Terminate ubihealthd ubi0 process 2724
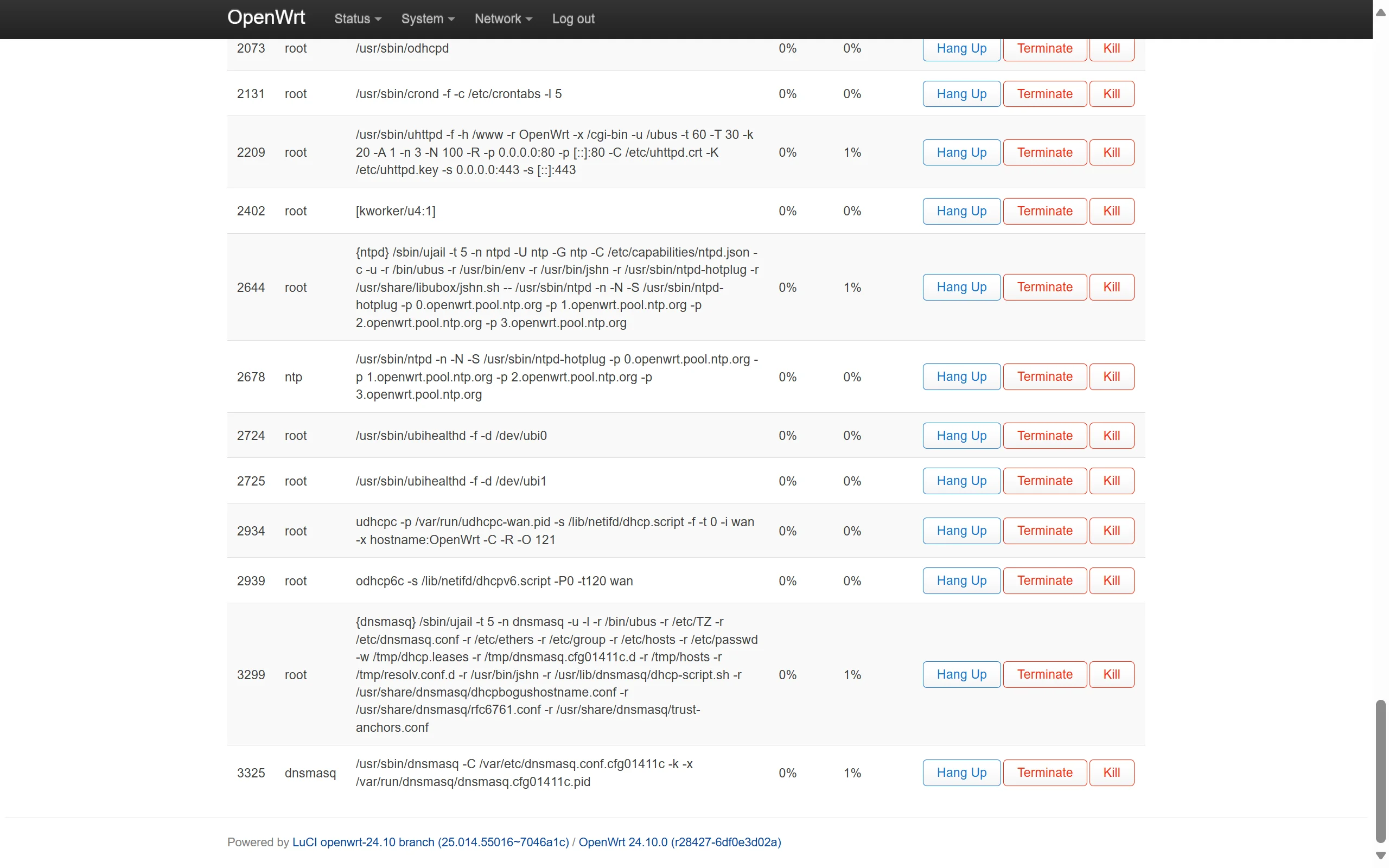Screen dimensions: 1389x868 pyautogui.click(x=1044, y=435)
